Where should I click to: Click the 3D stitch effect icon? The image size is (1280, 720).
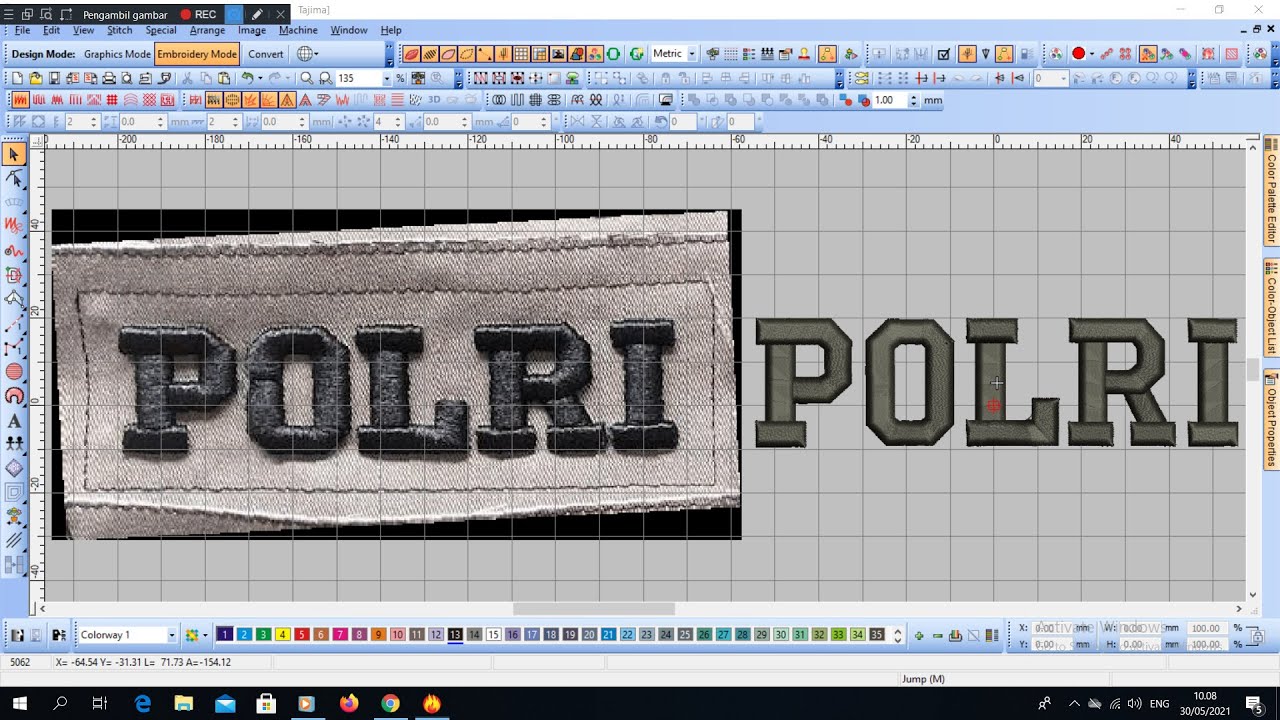click(434, 100)
